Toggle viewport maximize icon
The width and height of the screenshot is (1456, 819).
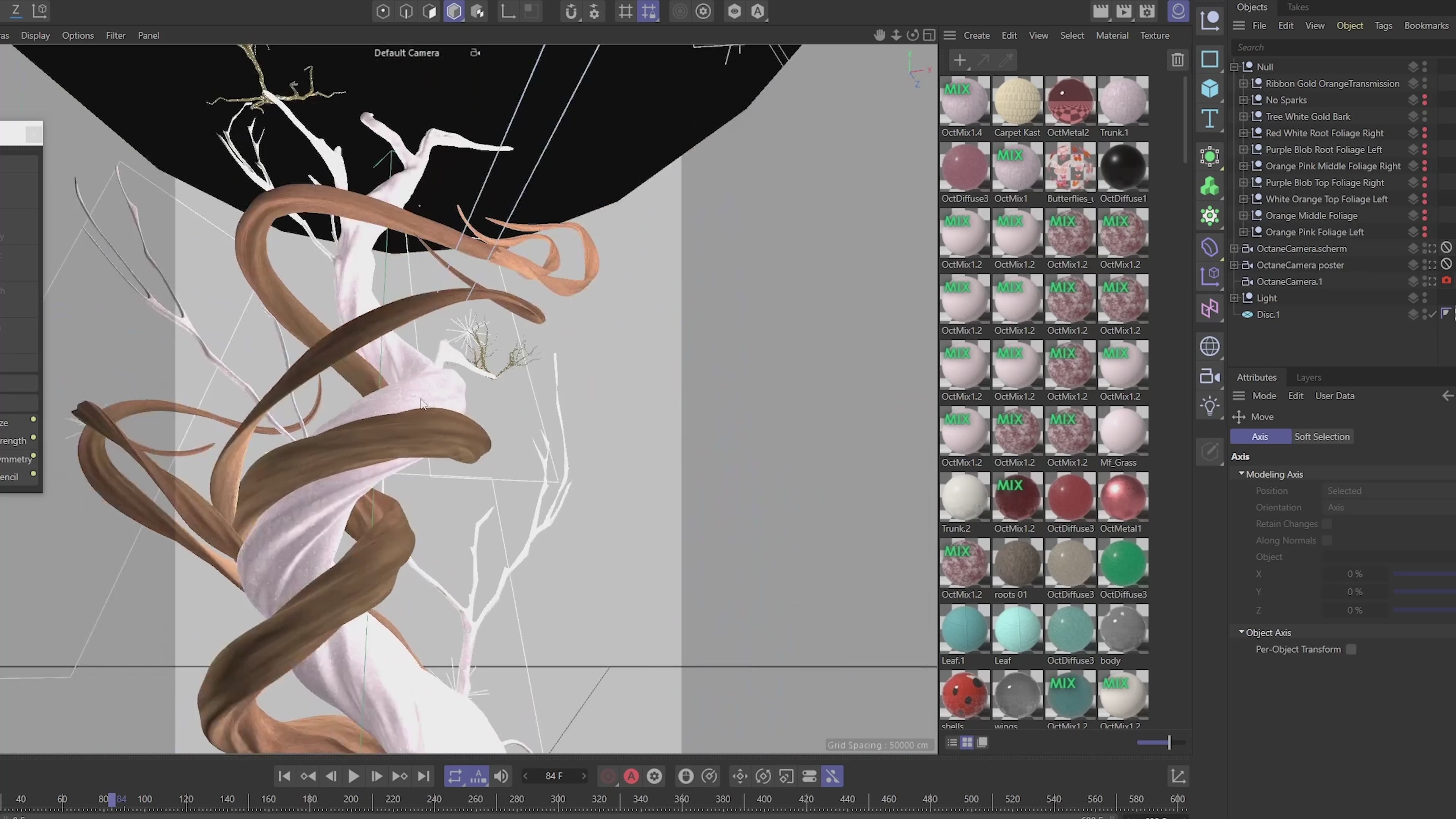point(929,35)
